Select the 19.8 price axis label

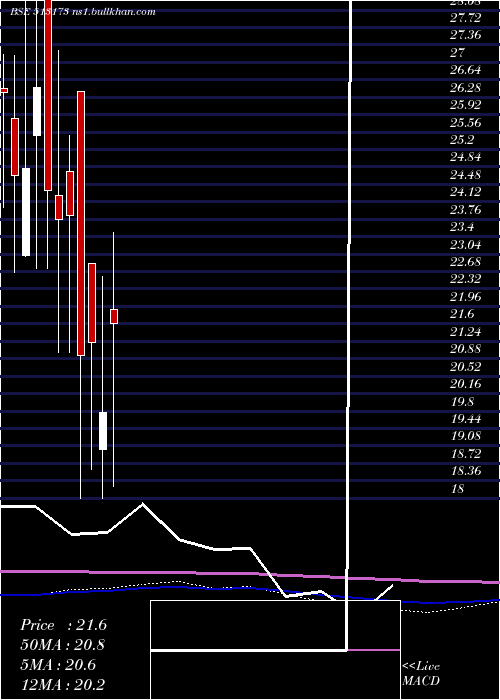click(462, 402)
